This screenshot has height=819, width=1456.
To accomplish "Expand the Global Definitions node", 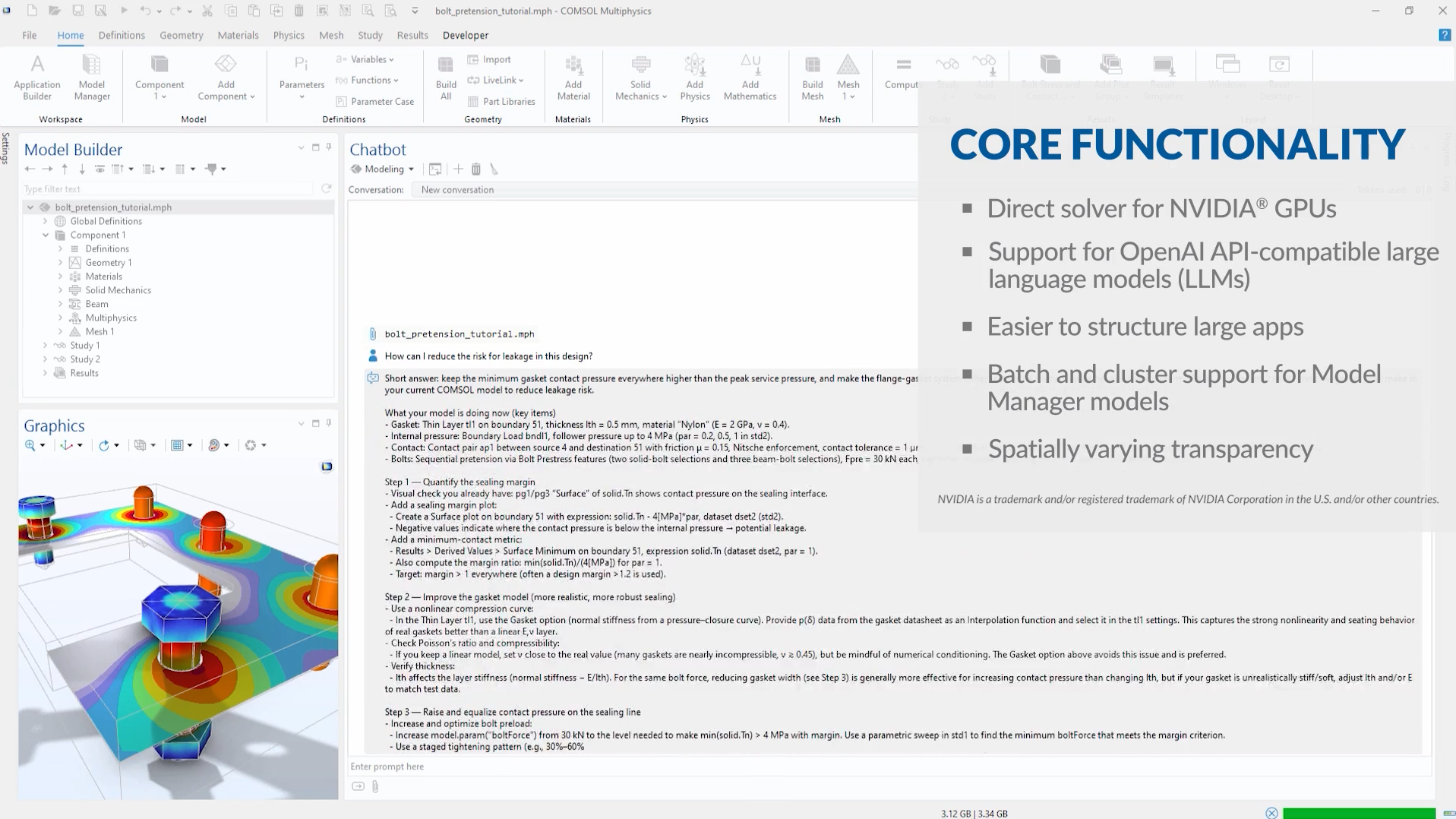I will 46,221.
